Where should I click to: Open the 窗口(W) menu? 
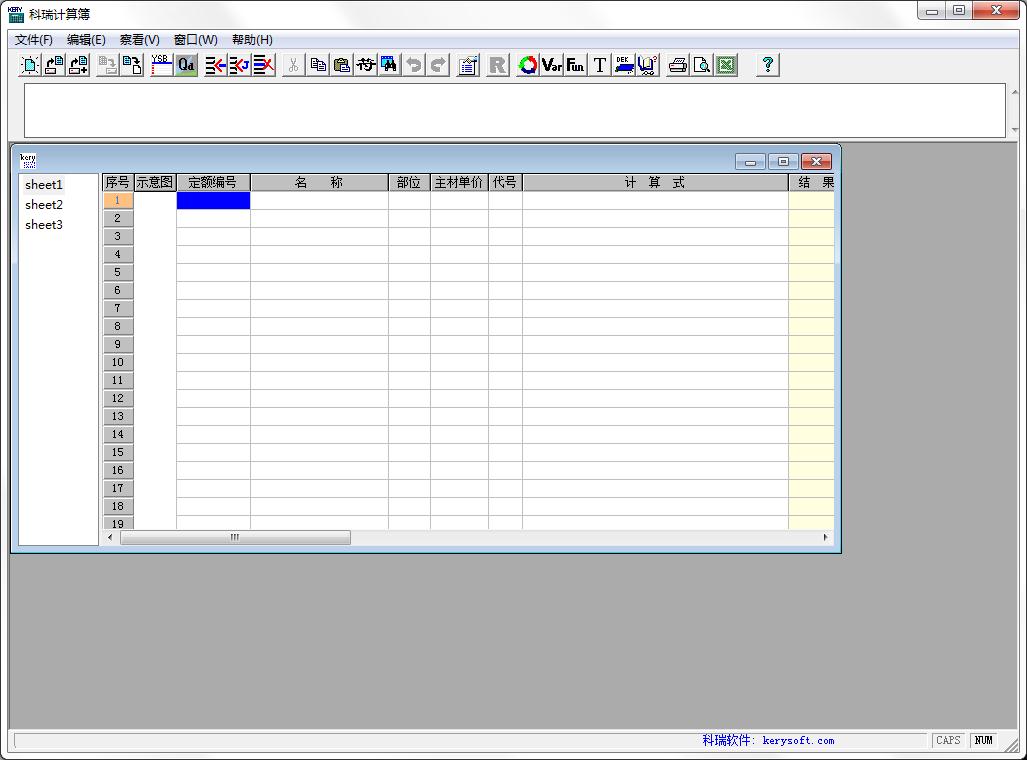pyautogui.click(x=195, y=40)
